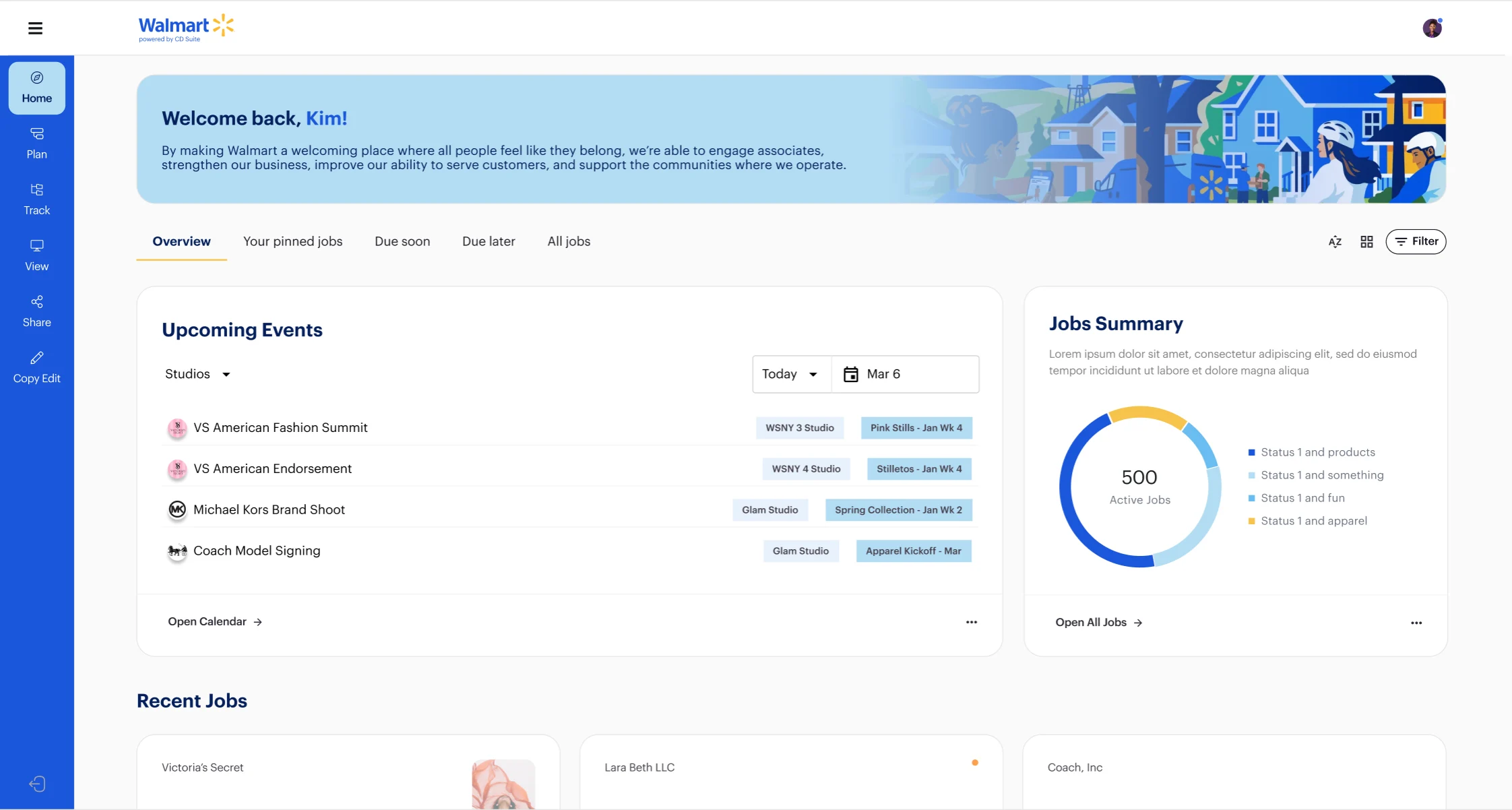Click the WSNY 3 Studio tag
This screenshot has width=1512, height=810.
(800, 428)
